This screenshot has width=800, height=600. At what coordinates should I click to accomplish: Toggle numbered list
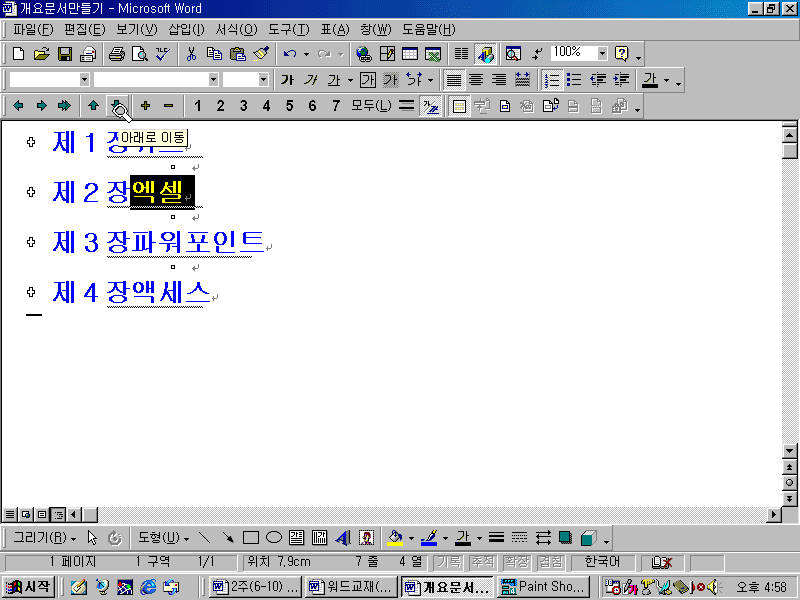[552, 80]
